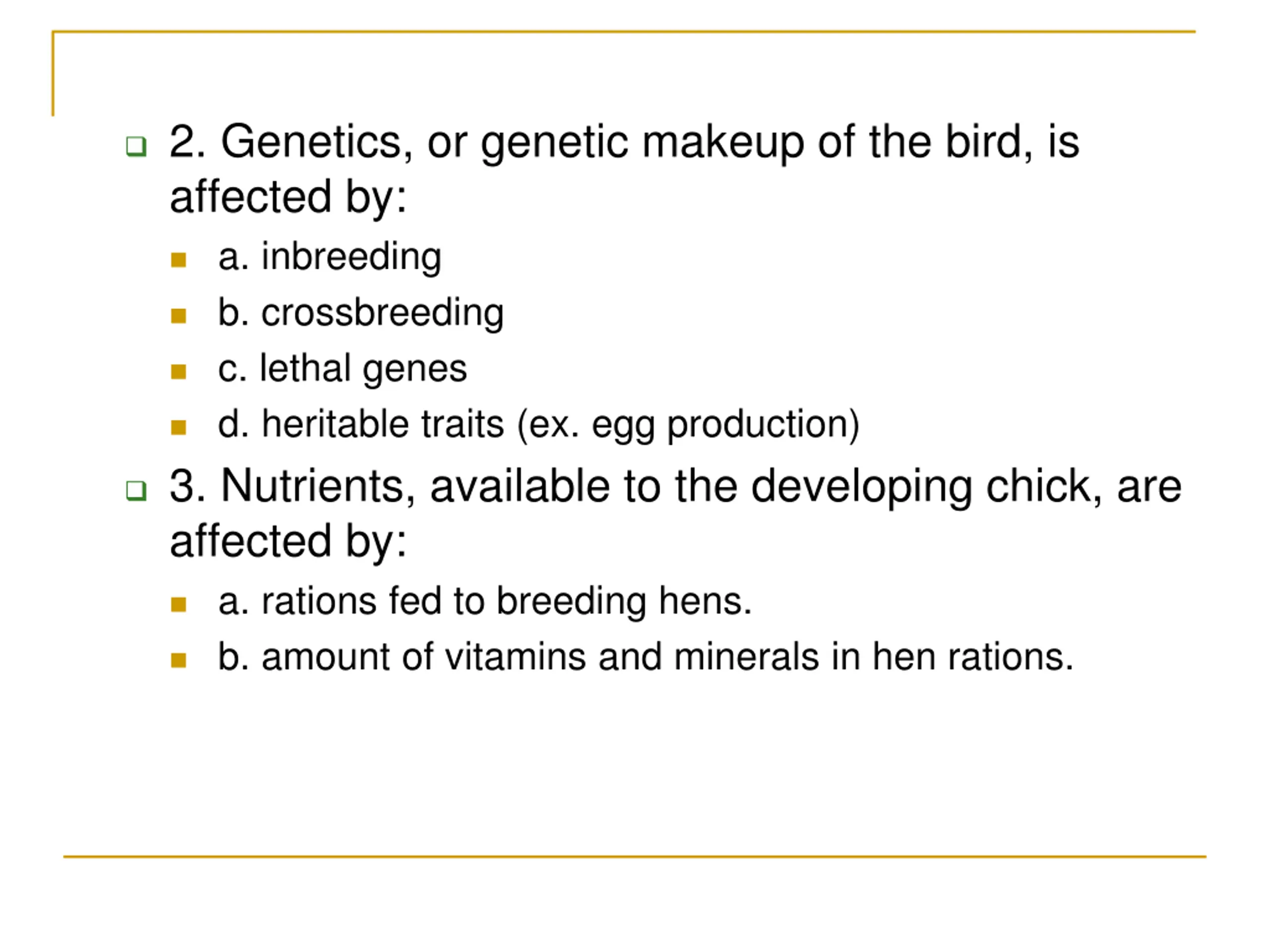Click the gold vertical line at top-left corner

[53, 74]
